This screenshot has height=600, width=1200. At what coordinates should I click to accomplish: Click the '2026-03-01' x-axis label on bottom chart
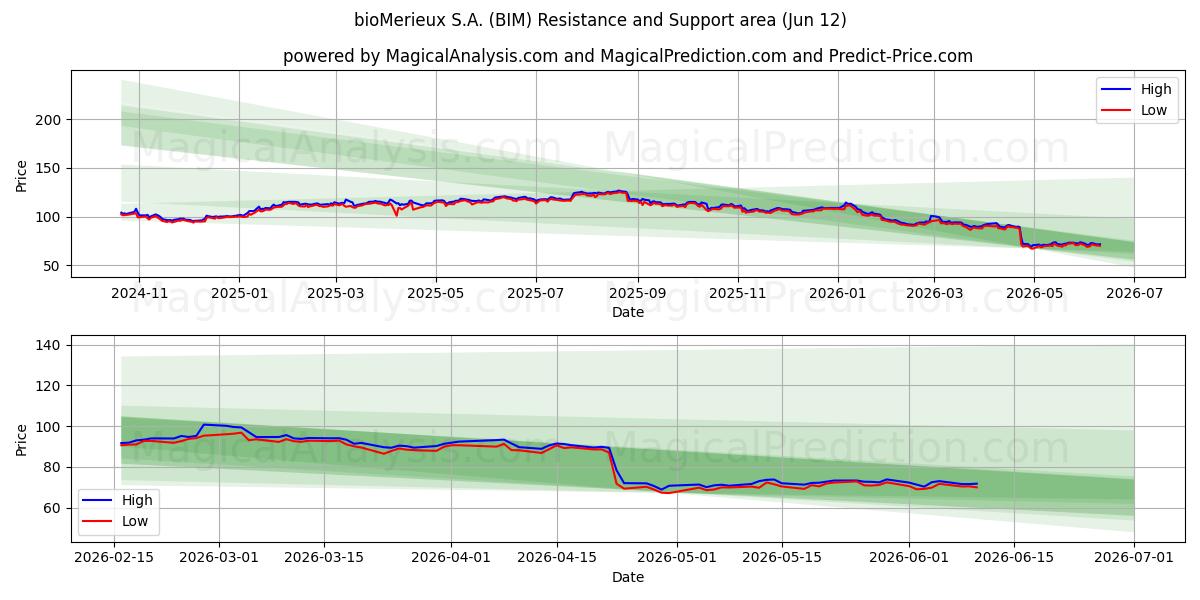pyautogui.click(x=219, y=559)
